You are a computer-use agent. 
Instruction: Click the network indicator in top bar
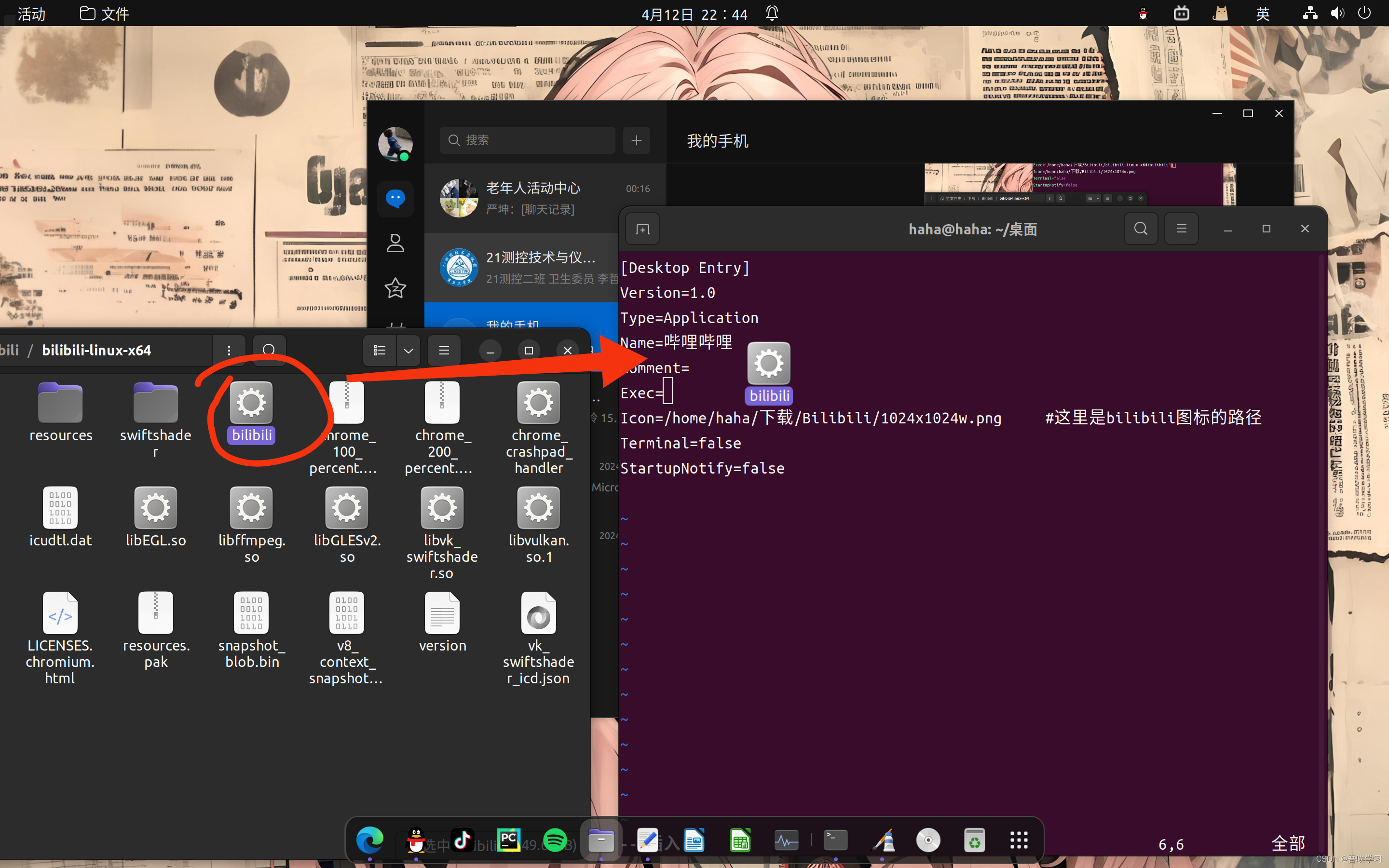pos(1310,13)
